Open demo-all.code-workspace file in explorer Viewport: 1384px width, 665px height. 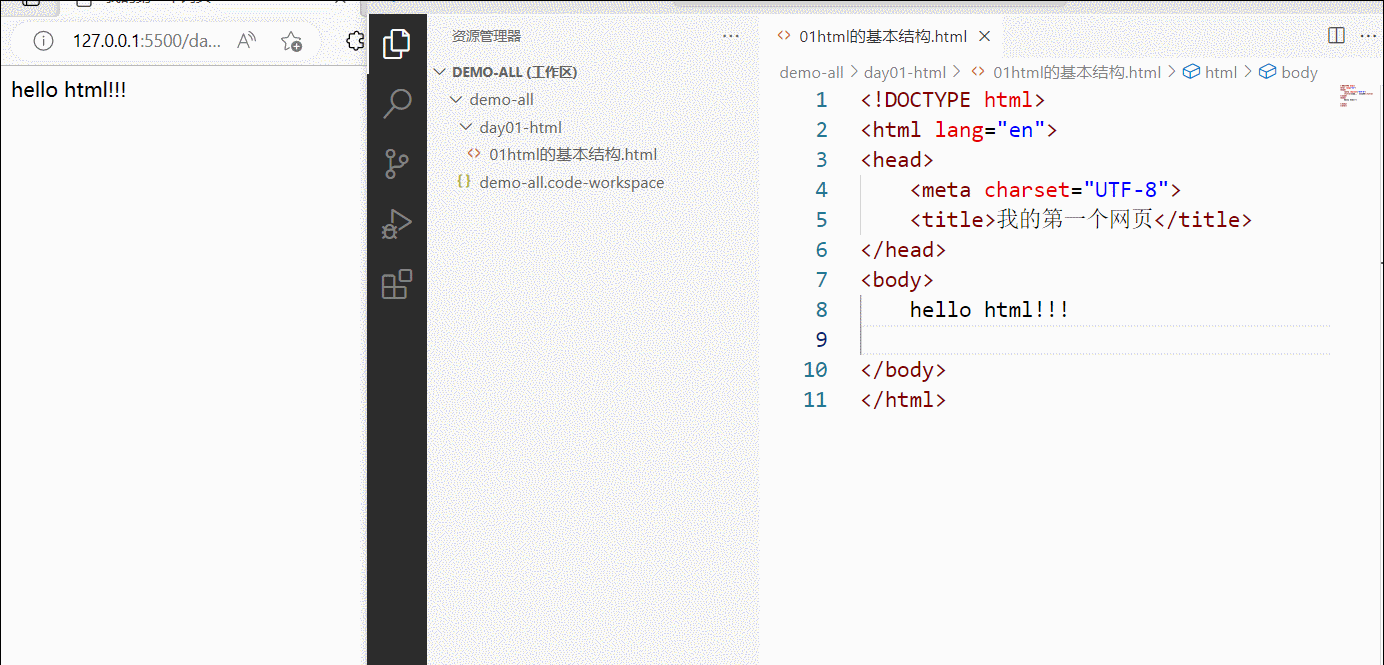click(571, 183)
